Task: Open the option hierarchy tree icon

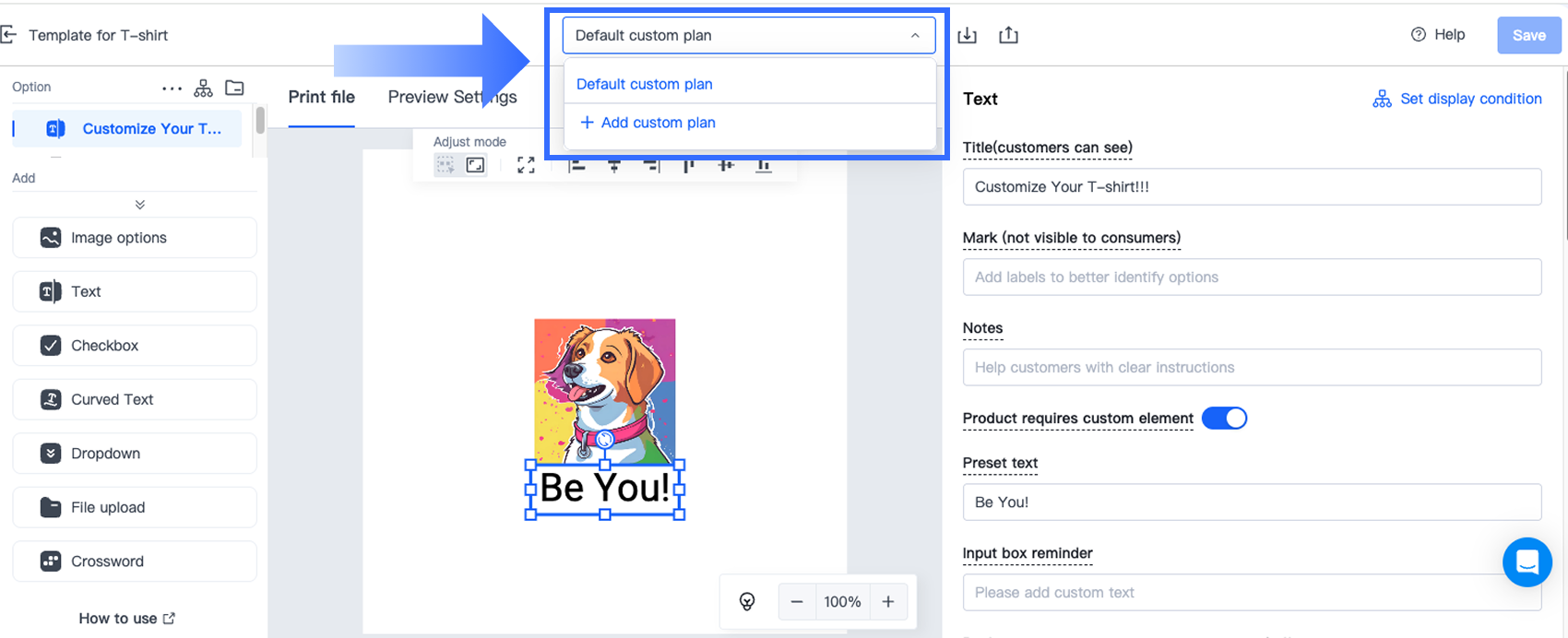Action: (x=203, y=88)
